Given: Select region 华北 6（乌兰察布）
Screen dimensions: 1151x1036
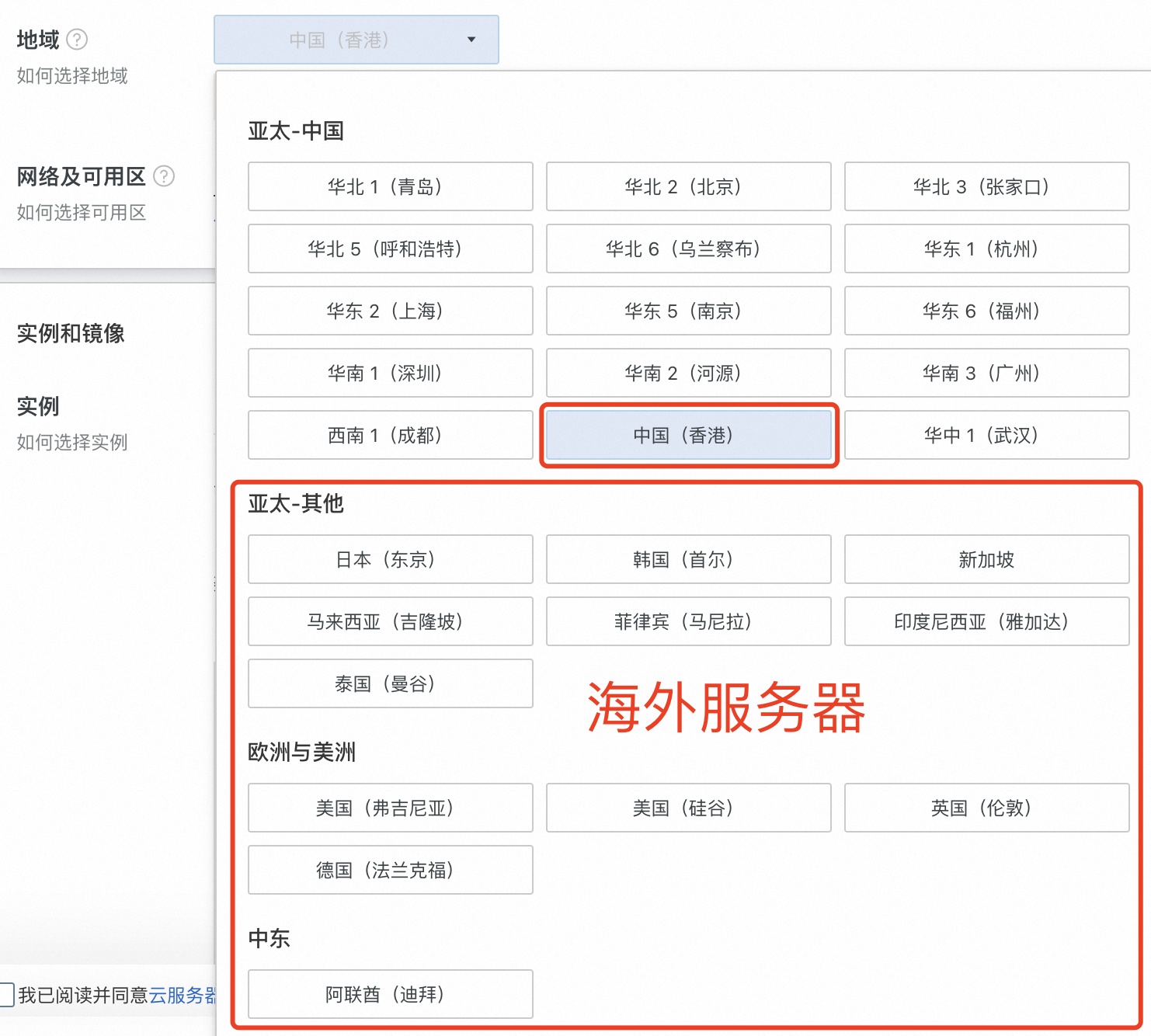Looking at the screenshot, I should [689, 249].
